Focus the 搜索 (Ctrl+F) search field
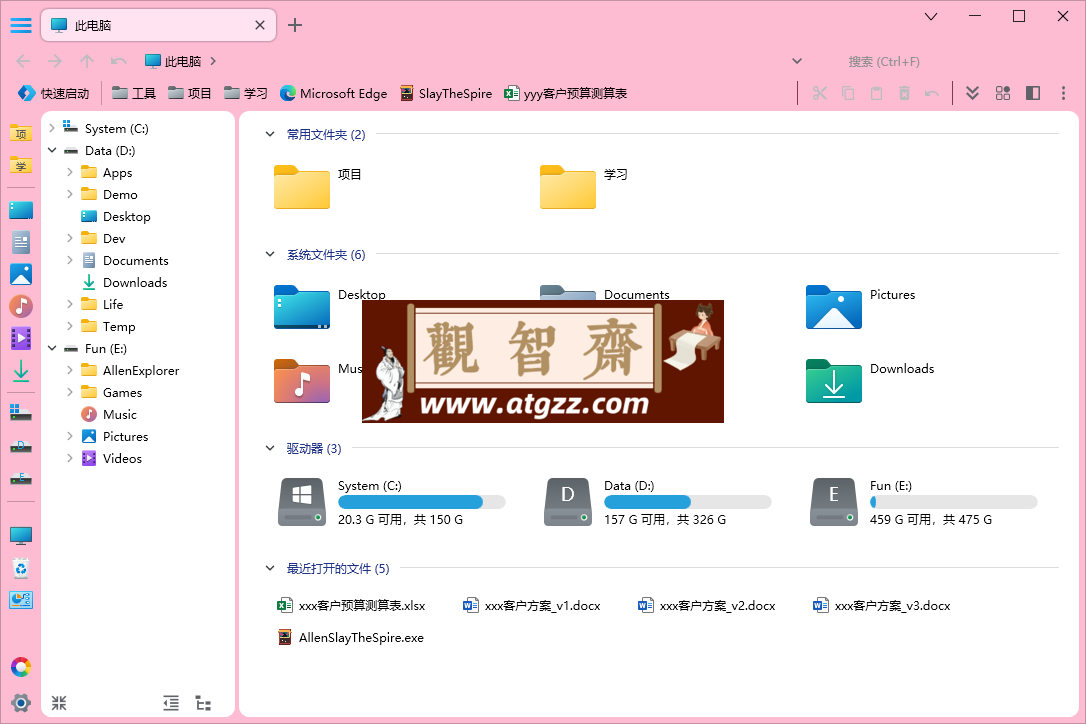 coord(884,62)
